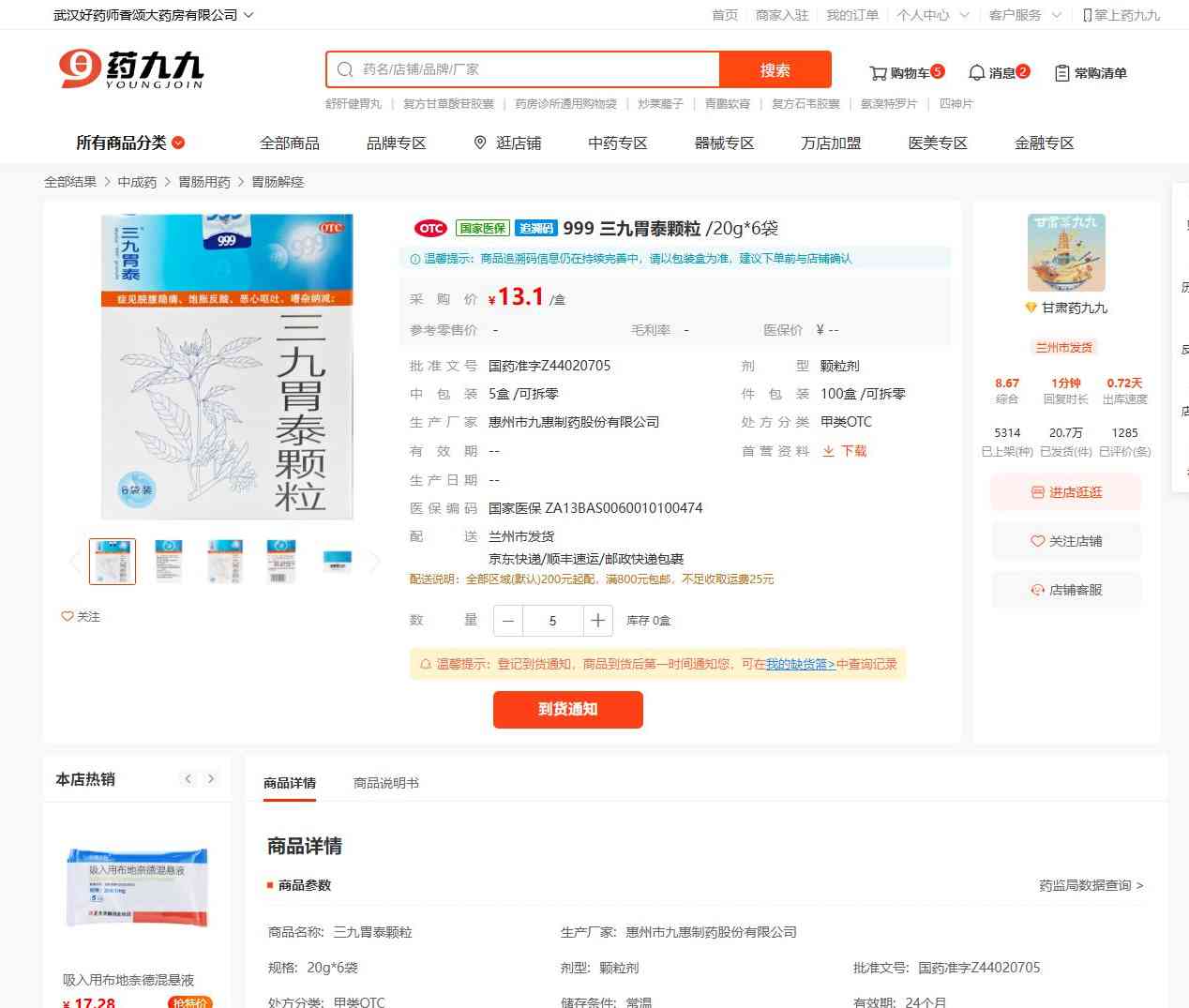
Task: Click the customer service headset icon
Action: point(1037,590)
